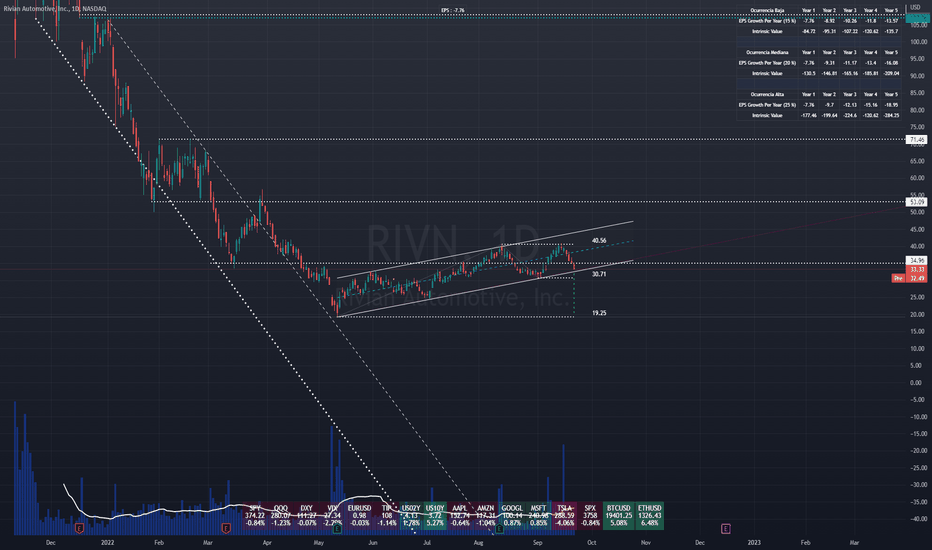Select the 71.46 price level label
Image resolution: width=932 pixels, height=550 pixels.
[916, 140]
